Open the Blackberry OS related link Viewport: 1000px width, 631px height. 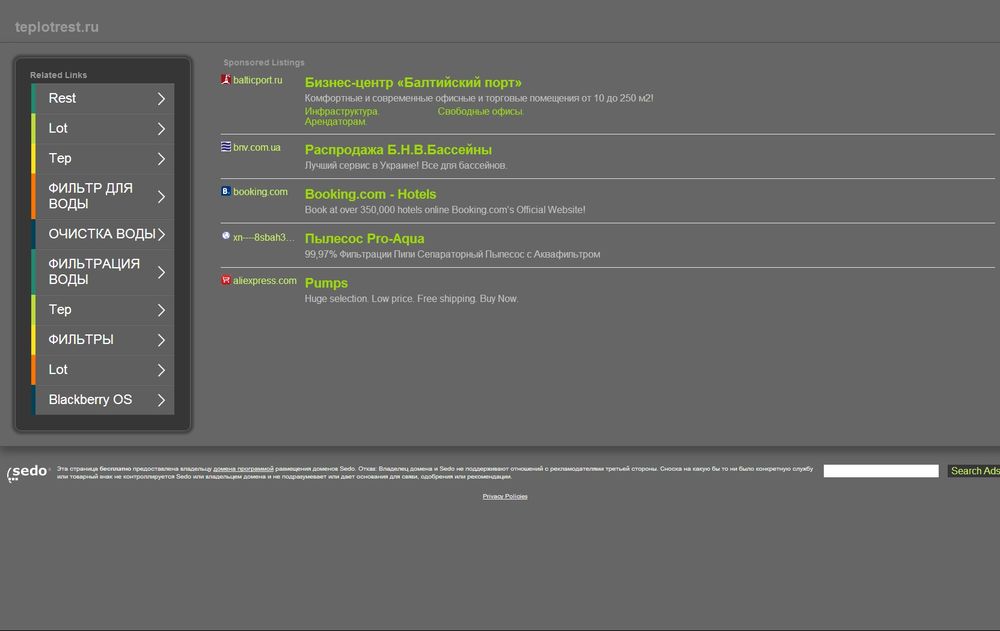pyautogui.click(x=103, y=400)
